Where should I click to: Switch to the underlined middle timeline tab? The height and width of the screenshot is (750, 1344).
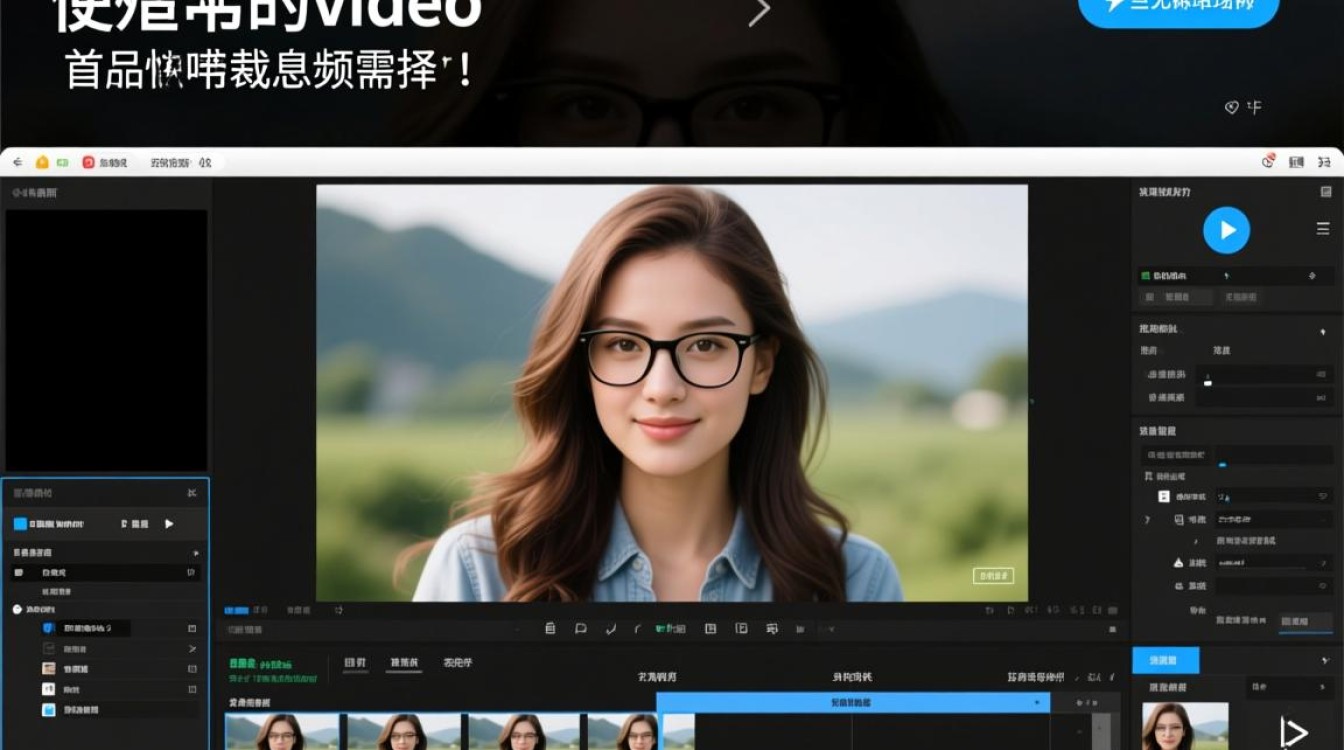pos(404,663)
